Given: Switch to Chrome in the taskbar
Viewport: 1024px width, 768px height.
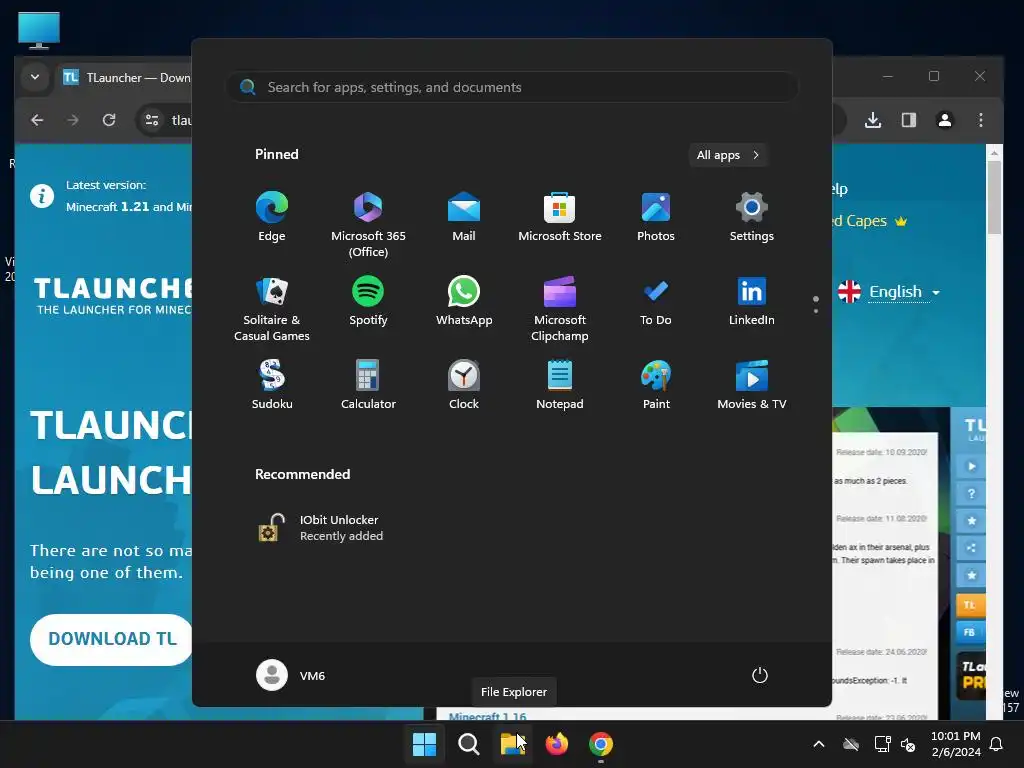Looking at the screenshot, I should pos(601,744).
